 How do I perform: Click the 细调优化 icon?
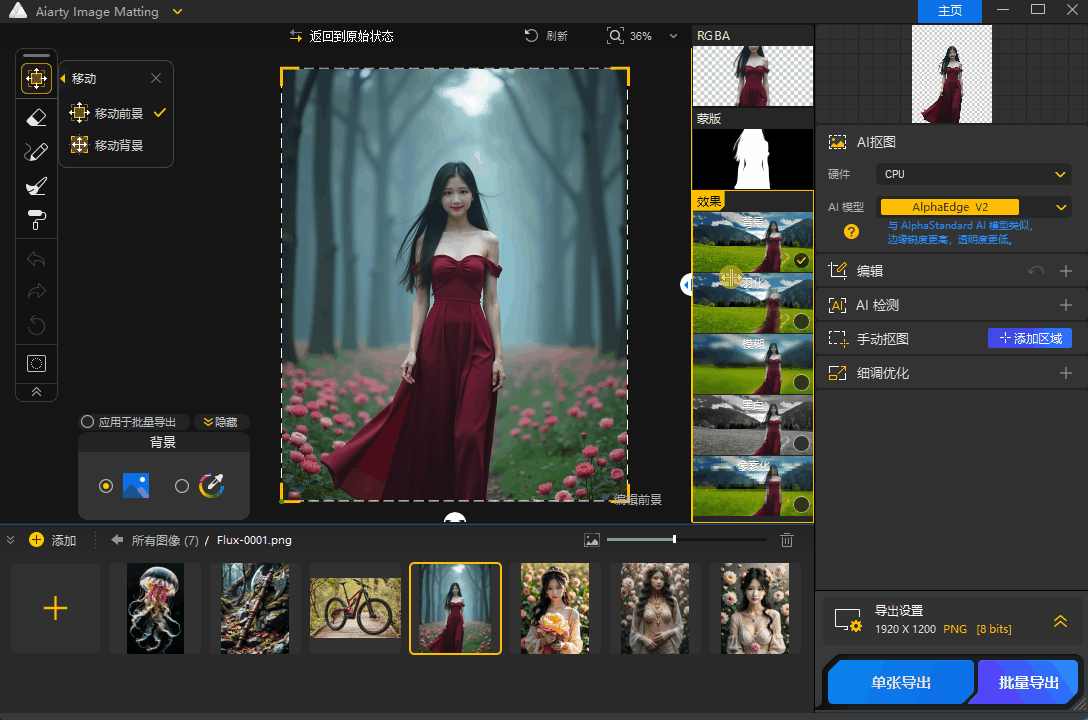[x=838, y=373]
